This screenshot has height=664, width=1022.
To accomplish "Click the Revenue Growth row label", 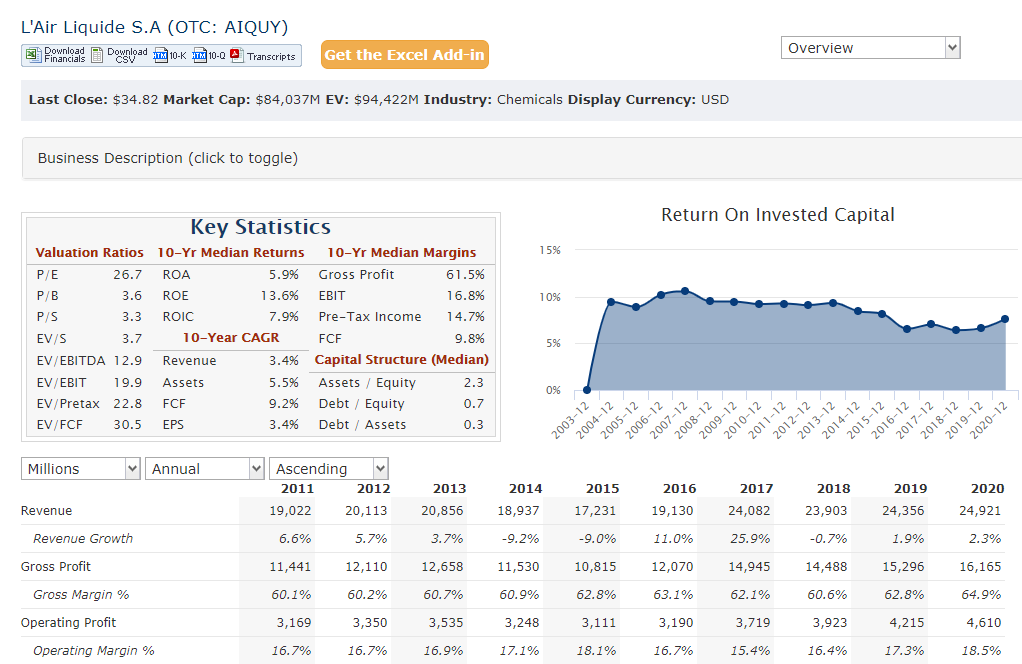I will click(83, 539).
